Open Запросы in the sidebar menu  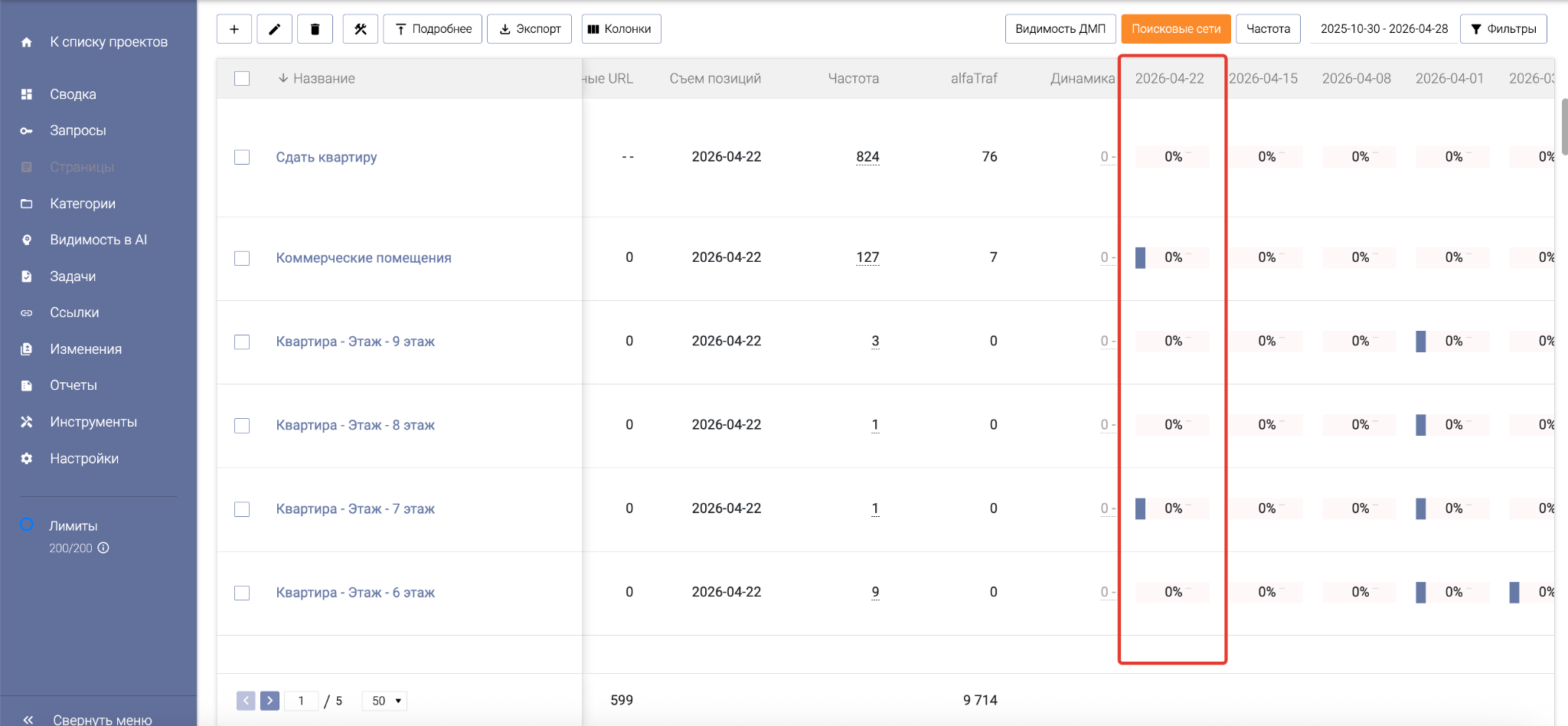[77, 130]
